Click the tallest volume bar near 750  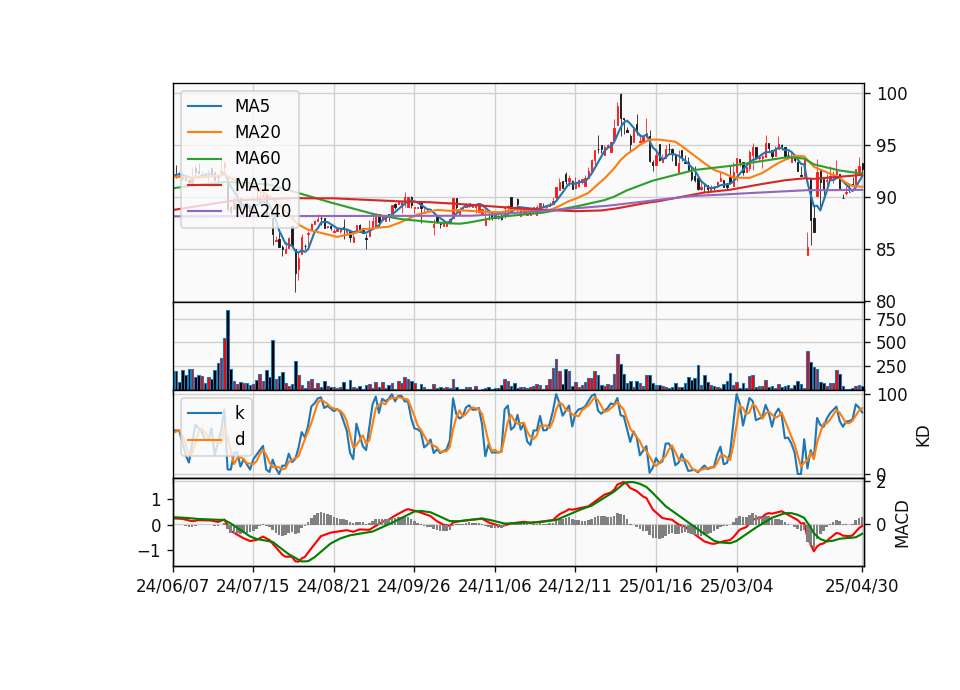pos(228,350)
